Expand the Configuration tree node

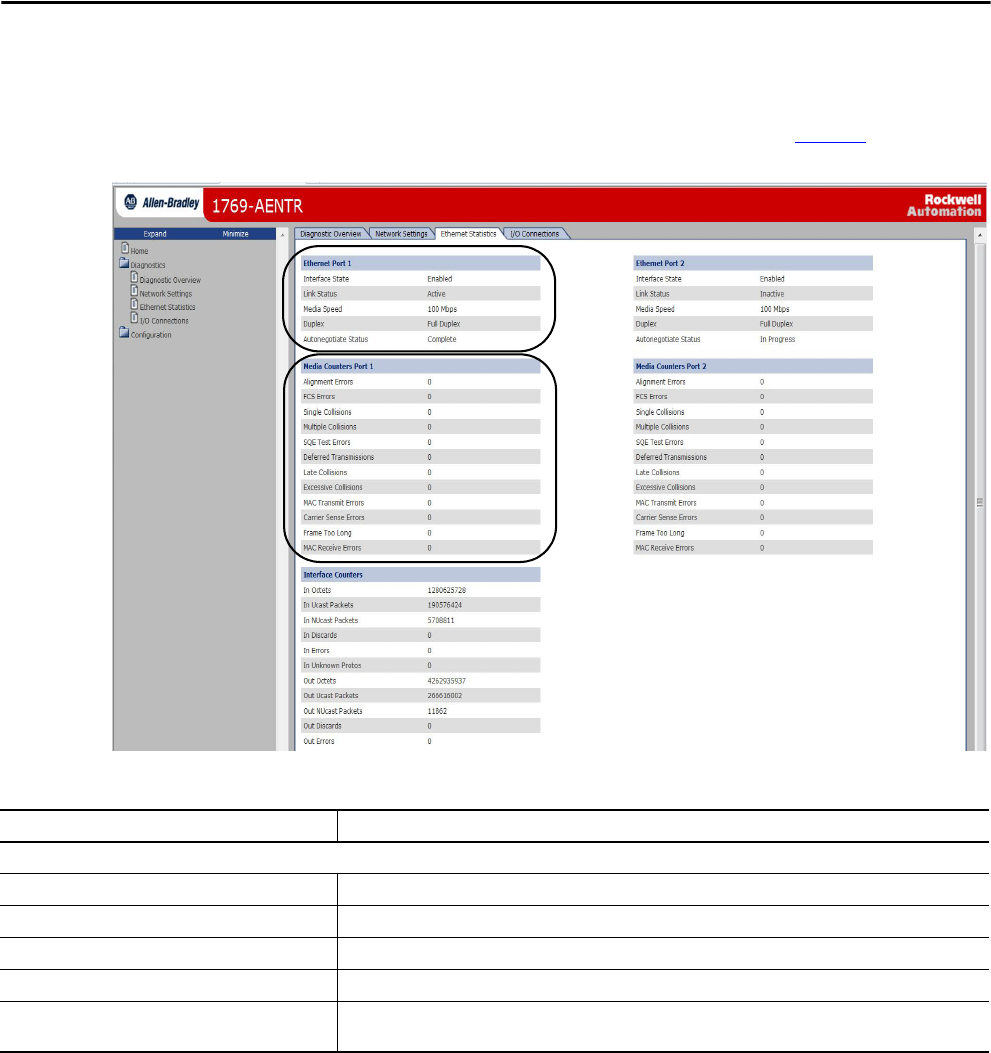(151, 335)
